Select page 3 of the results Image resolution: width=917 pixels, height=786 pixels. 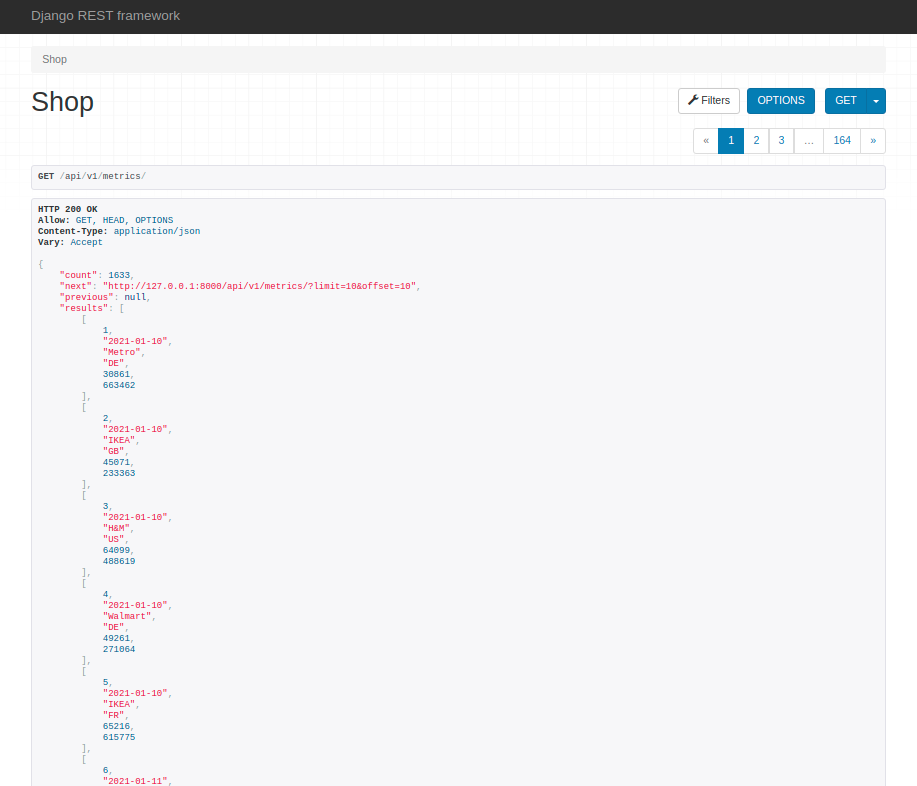pyautogui.click(x=781, y=140)
